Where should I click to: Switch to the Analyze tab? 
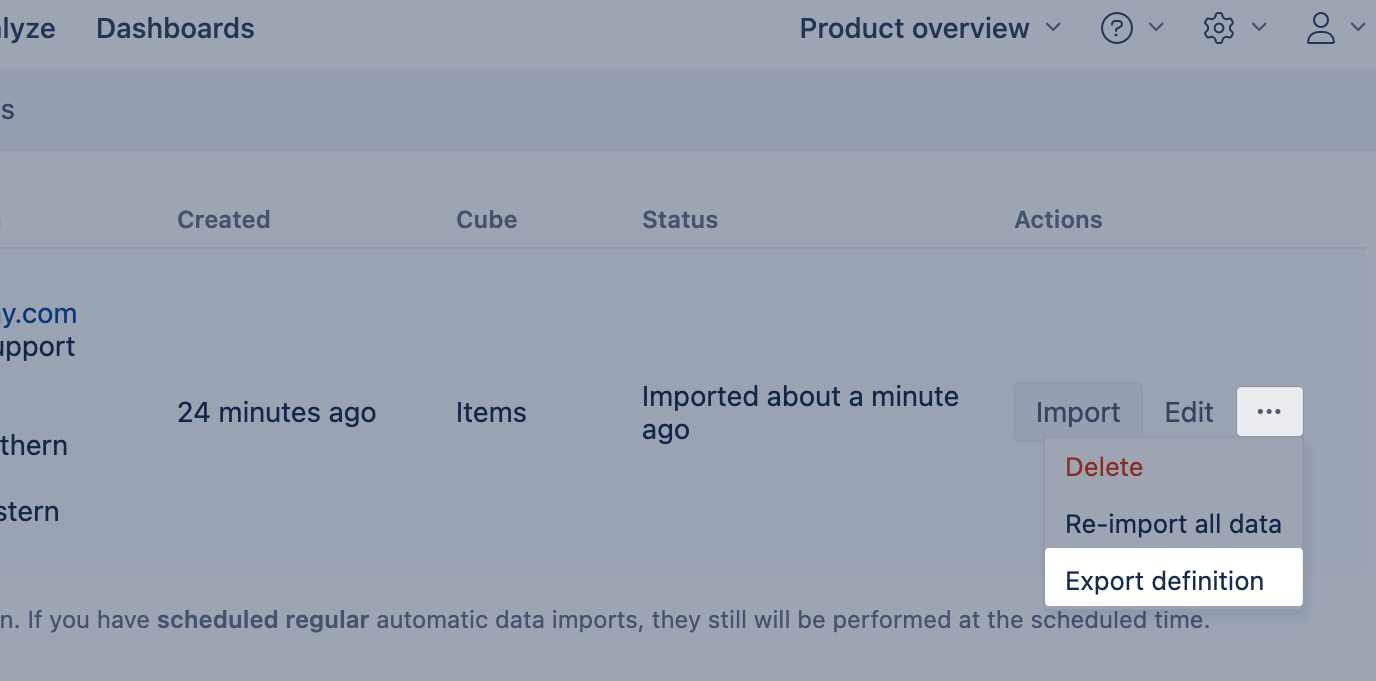coord(28,29)
